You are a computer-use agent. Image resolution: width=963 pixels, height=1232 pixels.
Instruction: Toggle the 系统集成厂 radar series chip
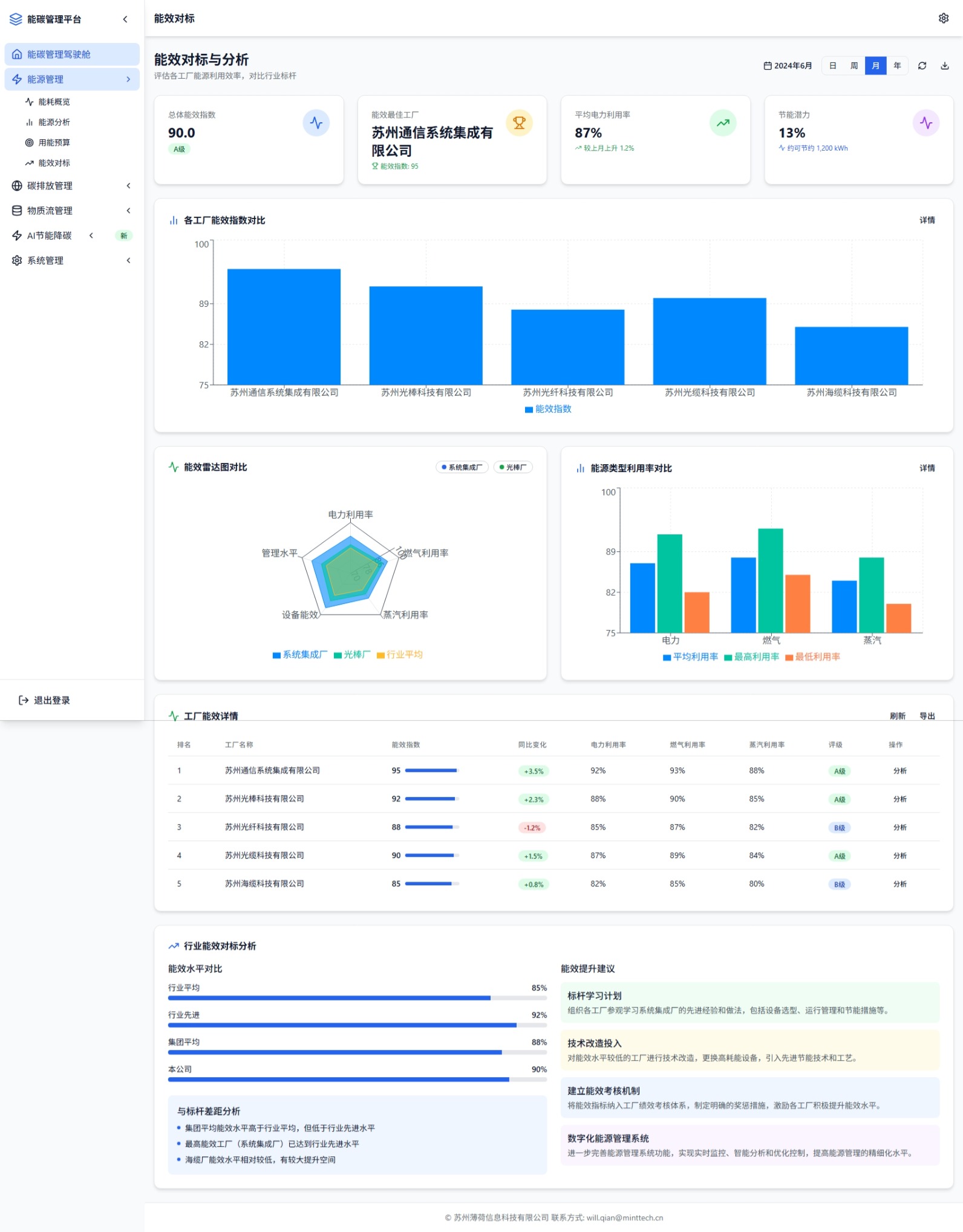(462, 467)
